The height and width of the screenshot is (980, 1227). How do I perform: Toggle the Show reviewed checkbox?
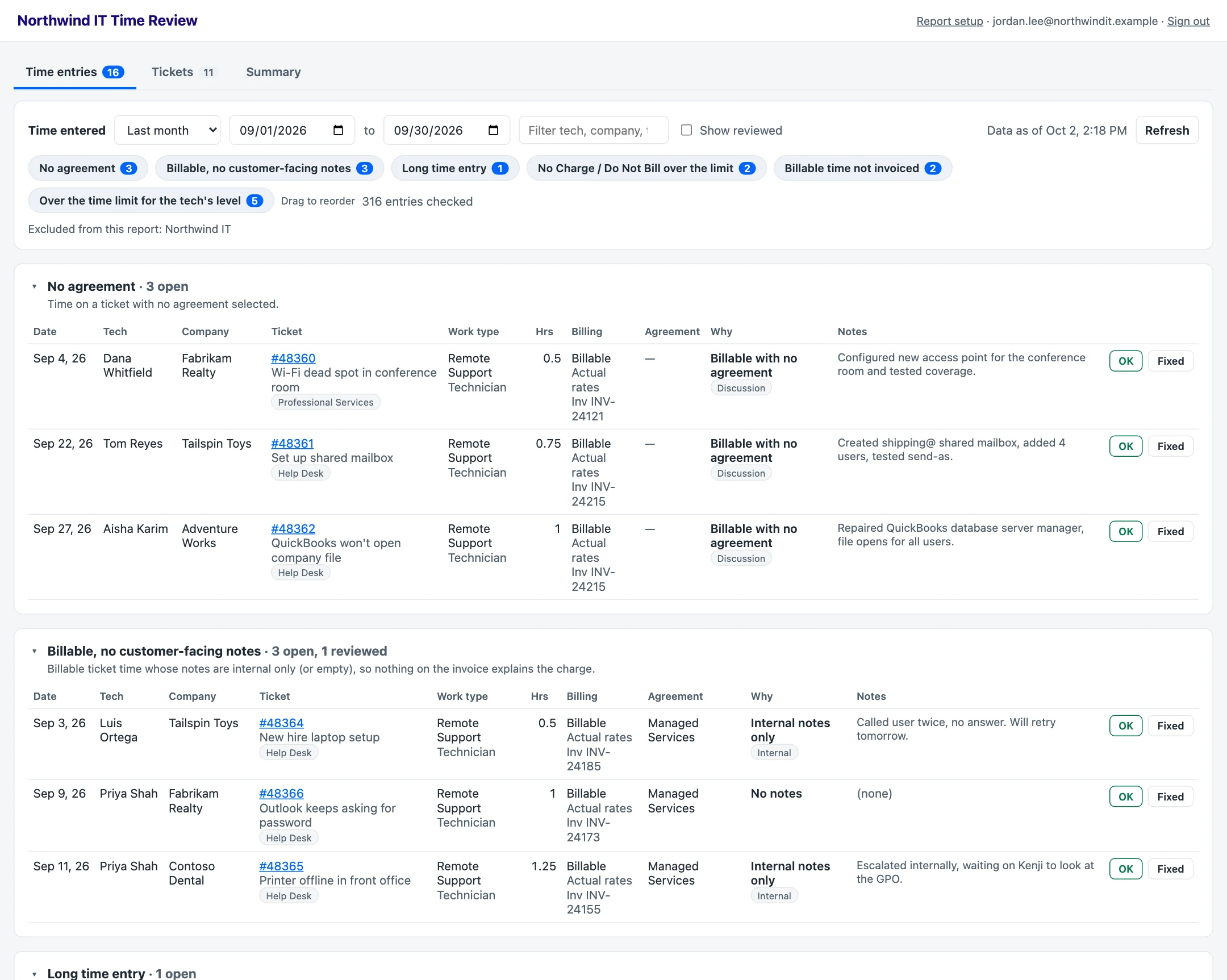click(686, 130)
